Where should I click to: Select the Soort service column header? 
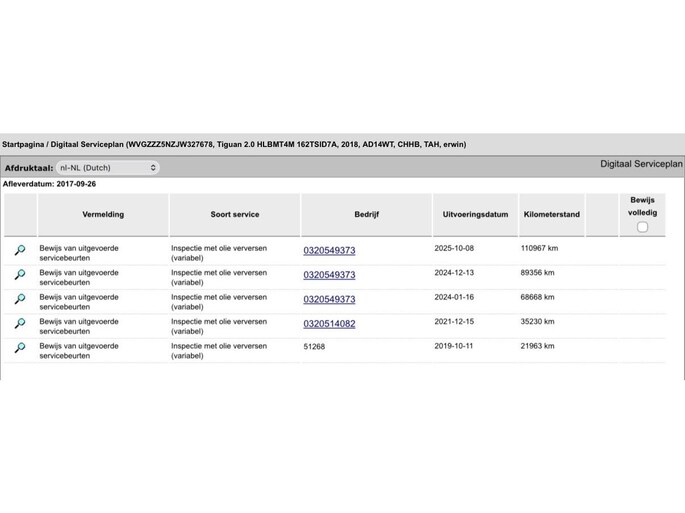pos(235,214)
